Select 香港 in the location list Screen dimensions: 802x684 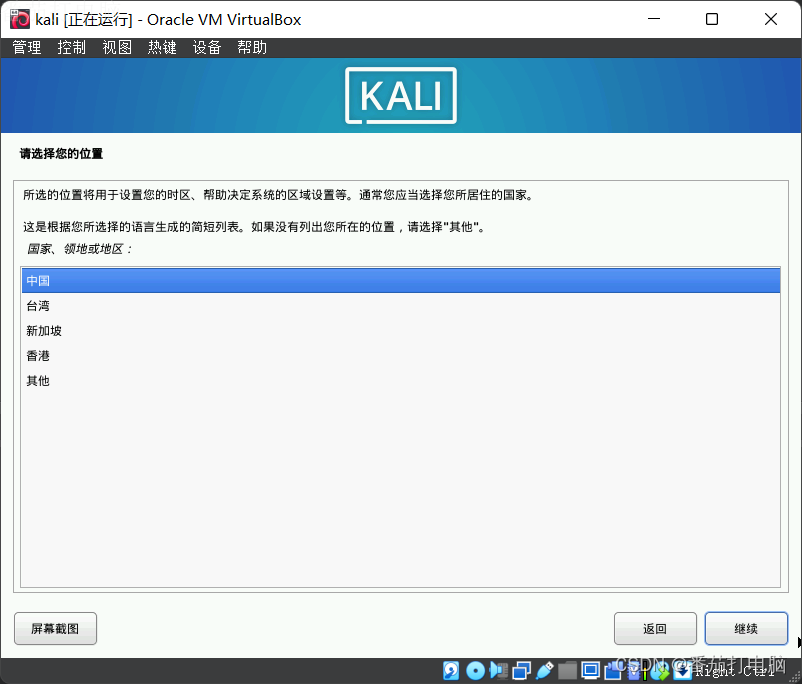click(401, 356)
